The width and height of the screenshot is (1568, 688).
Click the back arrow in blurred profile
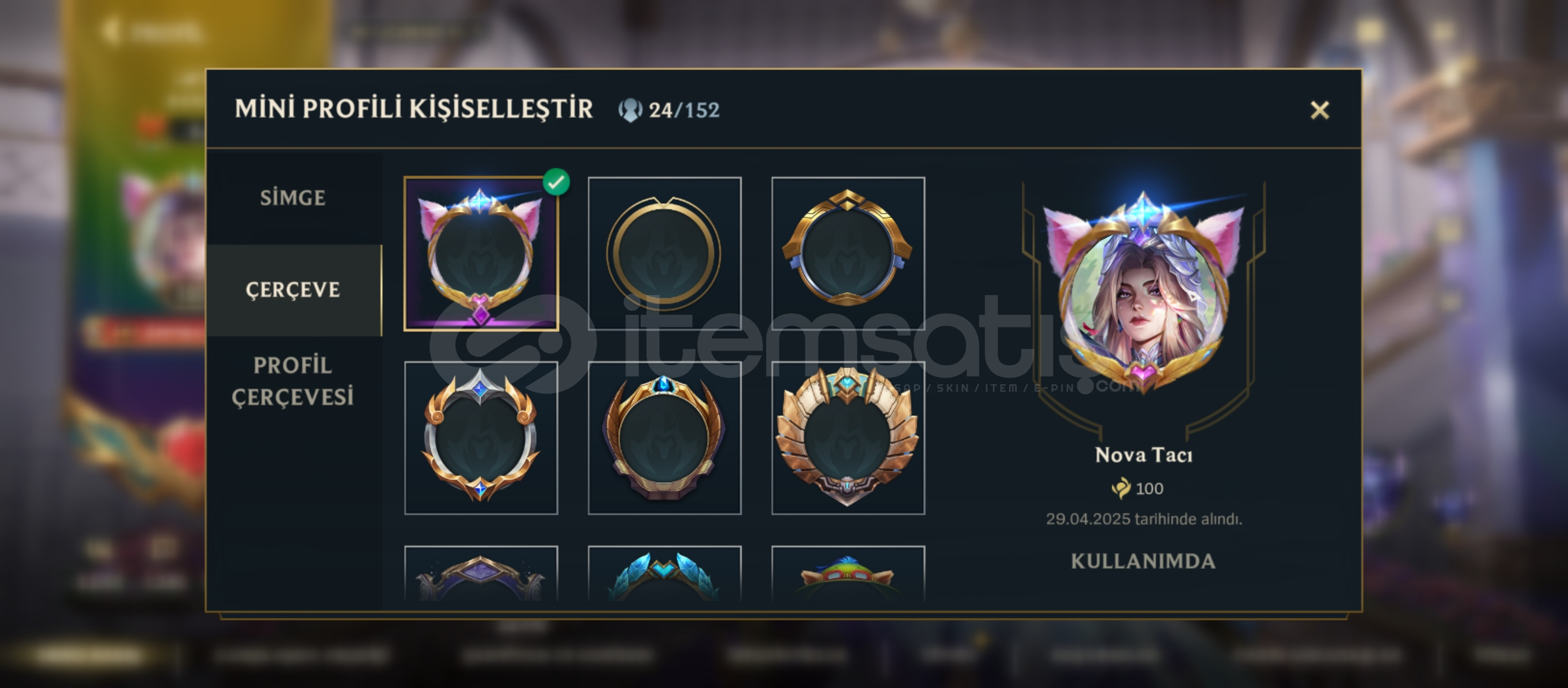click(x=111, y=31)
